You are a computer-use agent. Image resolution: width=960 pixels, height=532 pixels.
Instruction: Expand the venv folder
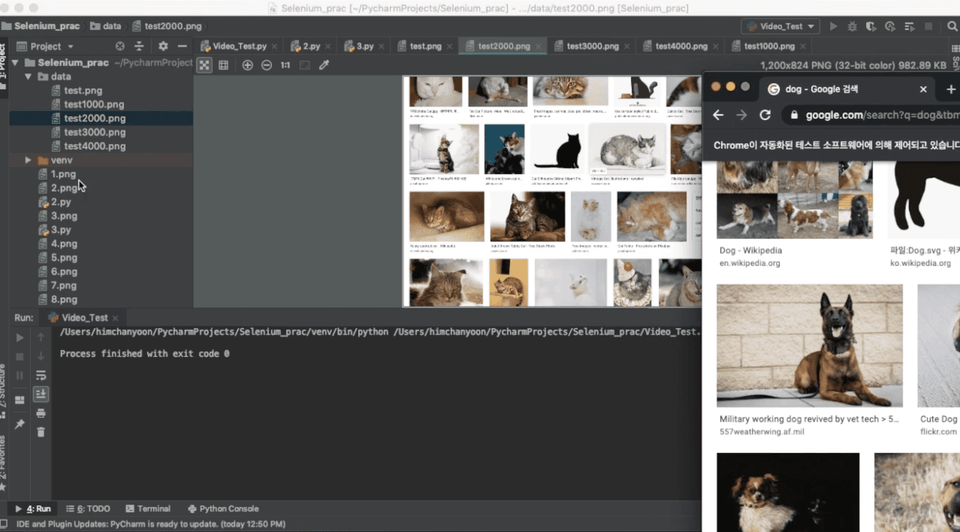point(28,160)
